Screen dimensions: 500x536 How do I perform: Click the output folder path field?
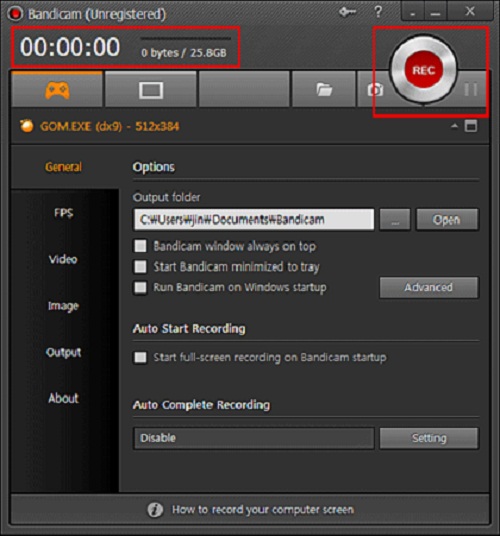point(254,219)
